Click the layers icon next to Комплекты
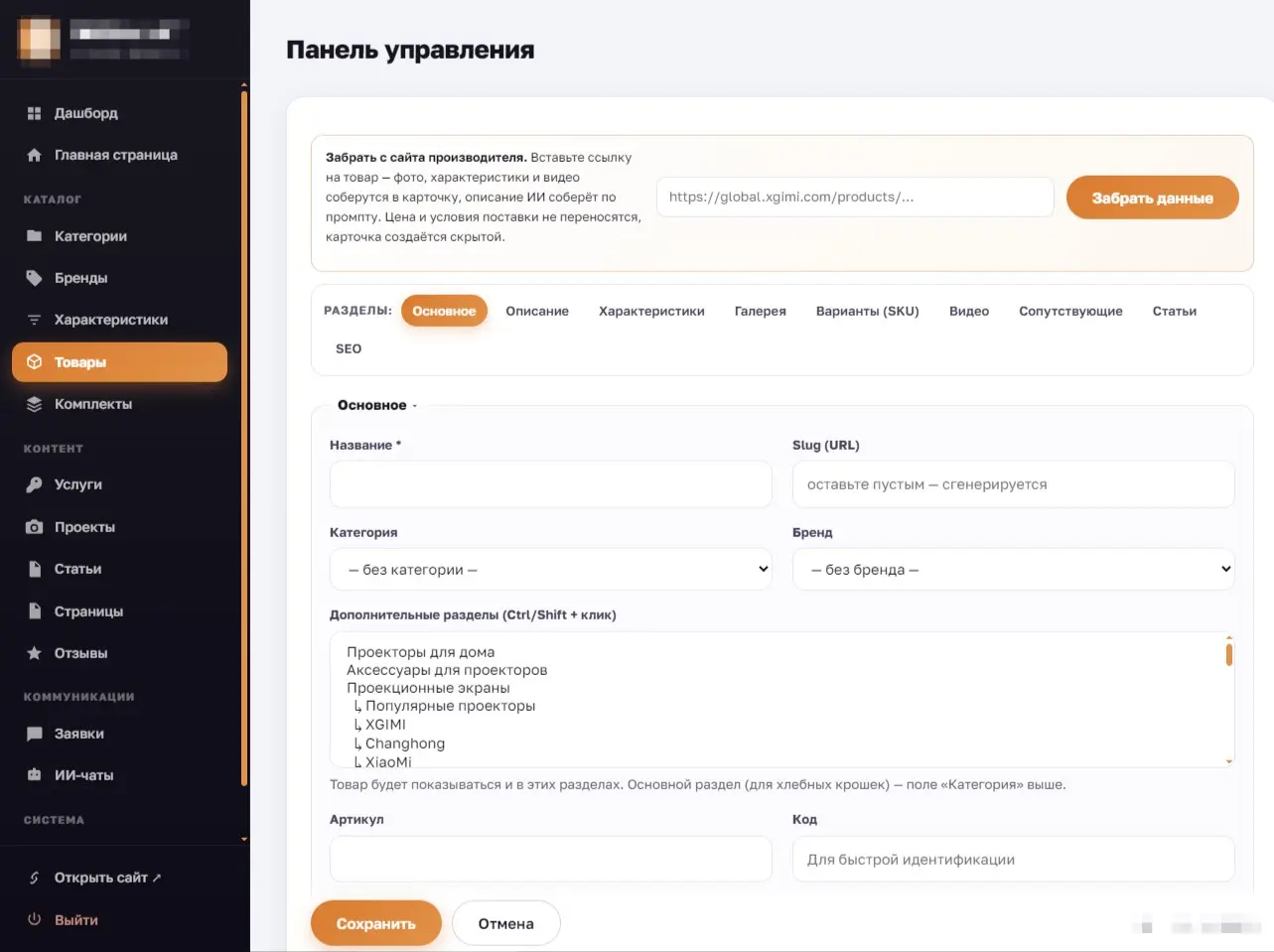 click(34, 404)
